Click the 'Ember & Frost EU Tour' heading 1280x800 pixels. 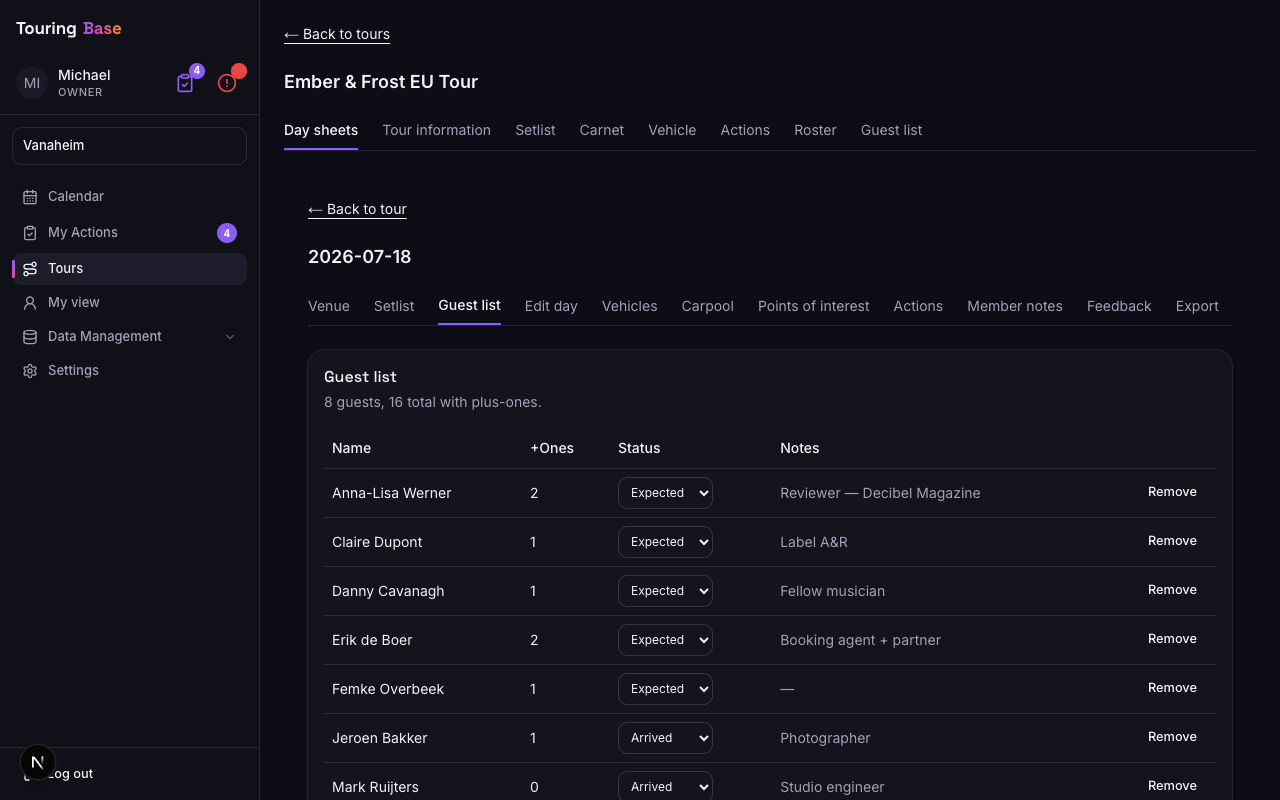point(381,82)
